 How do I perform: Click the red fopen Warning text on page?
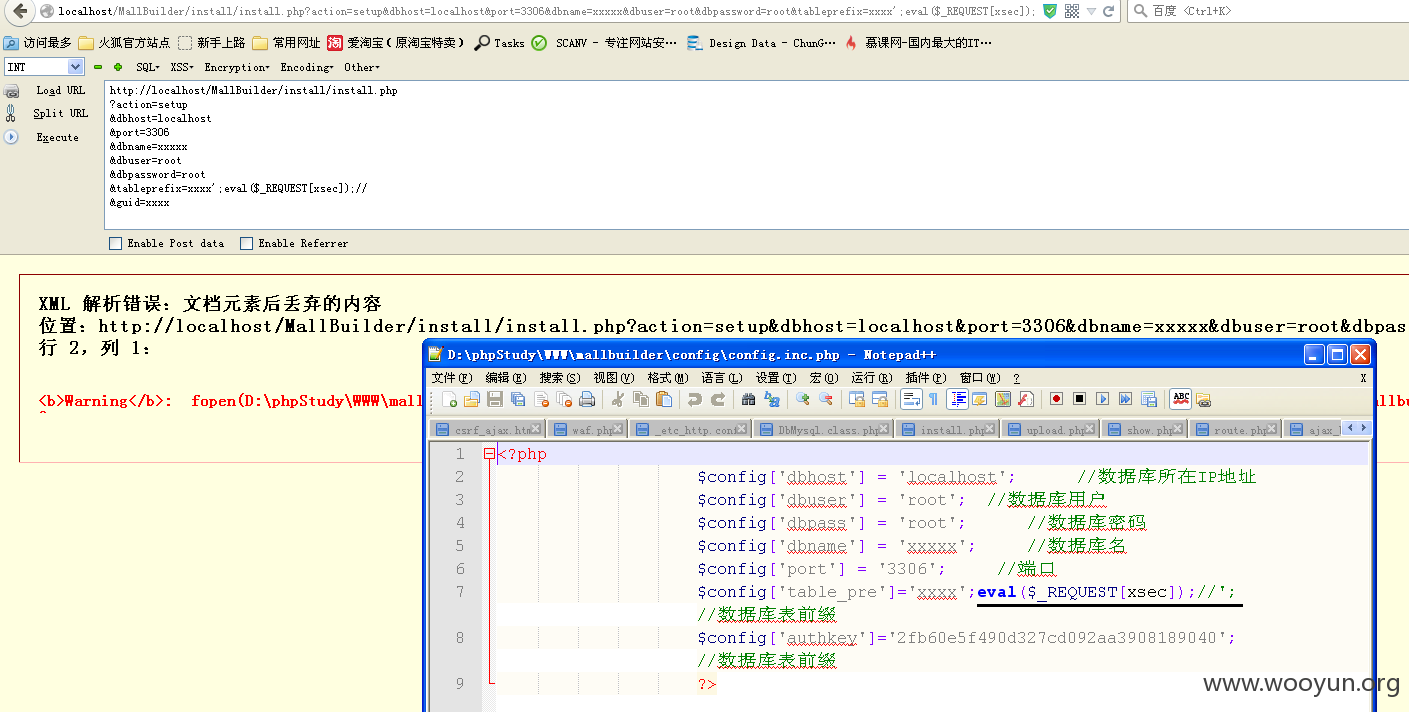(x=230, y=401)
